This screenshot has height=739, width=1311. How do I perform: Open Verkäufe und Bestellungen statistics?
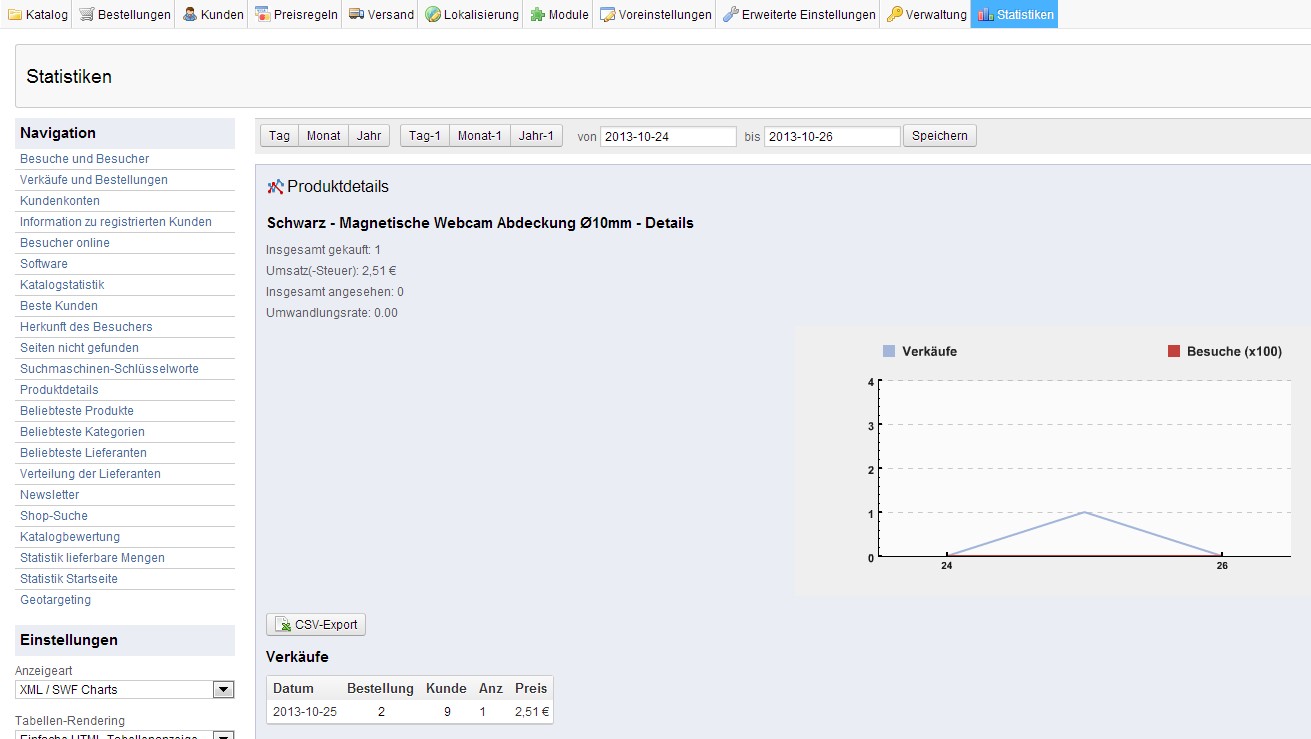(x=94, y=180)
